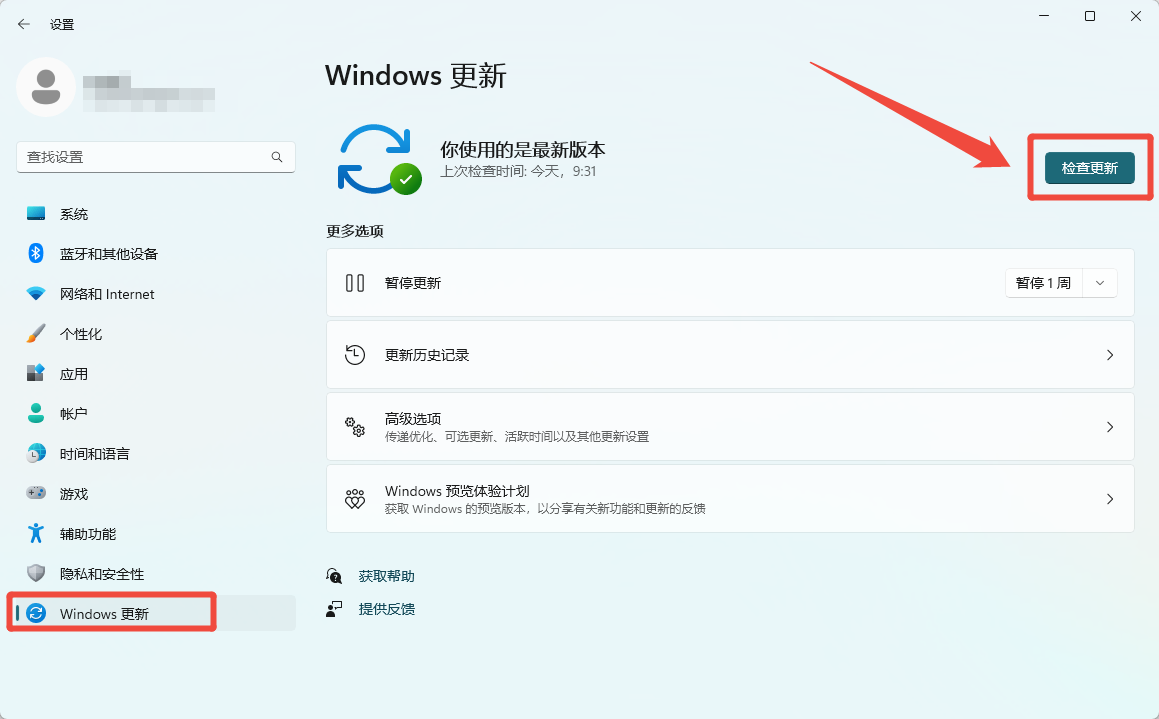
Task: Click the Wi-Fi network icon
Action: click(35, 293)
